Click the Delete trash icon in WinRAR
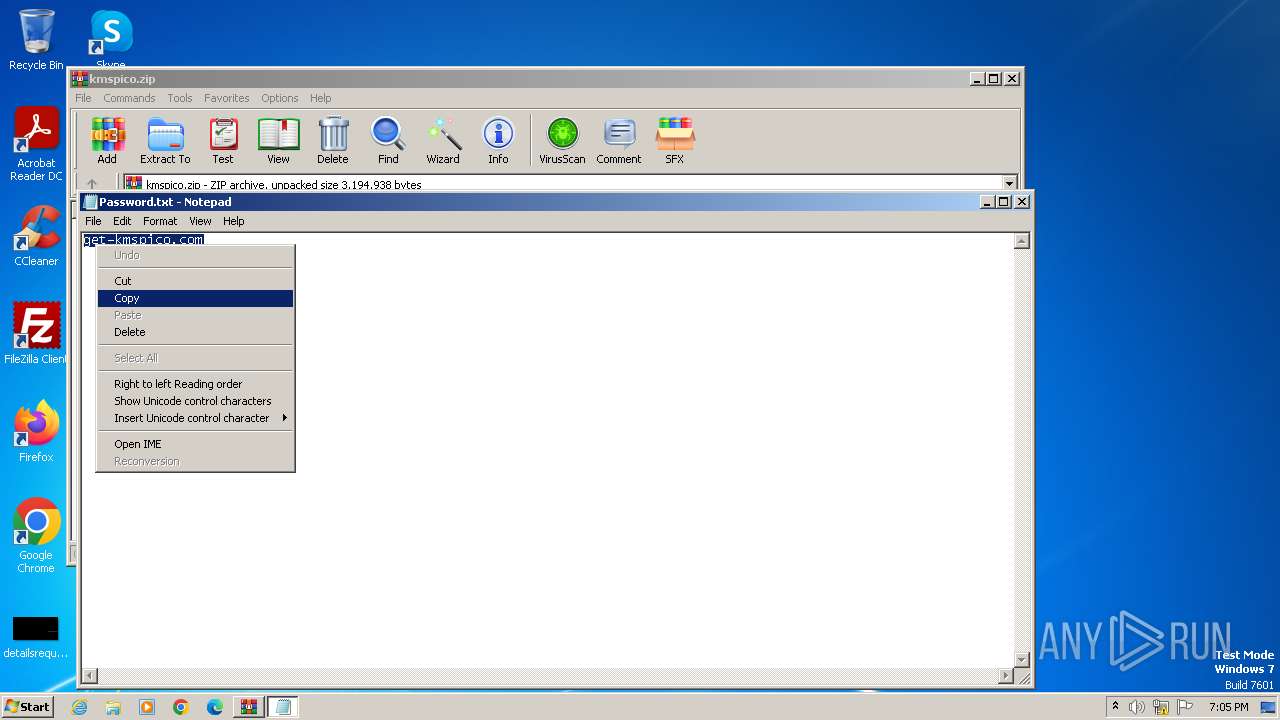Viewport: 1280px width, 720px height. click(x=333, y=140)
